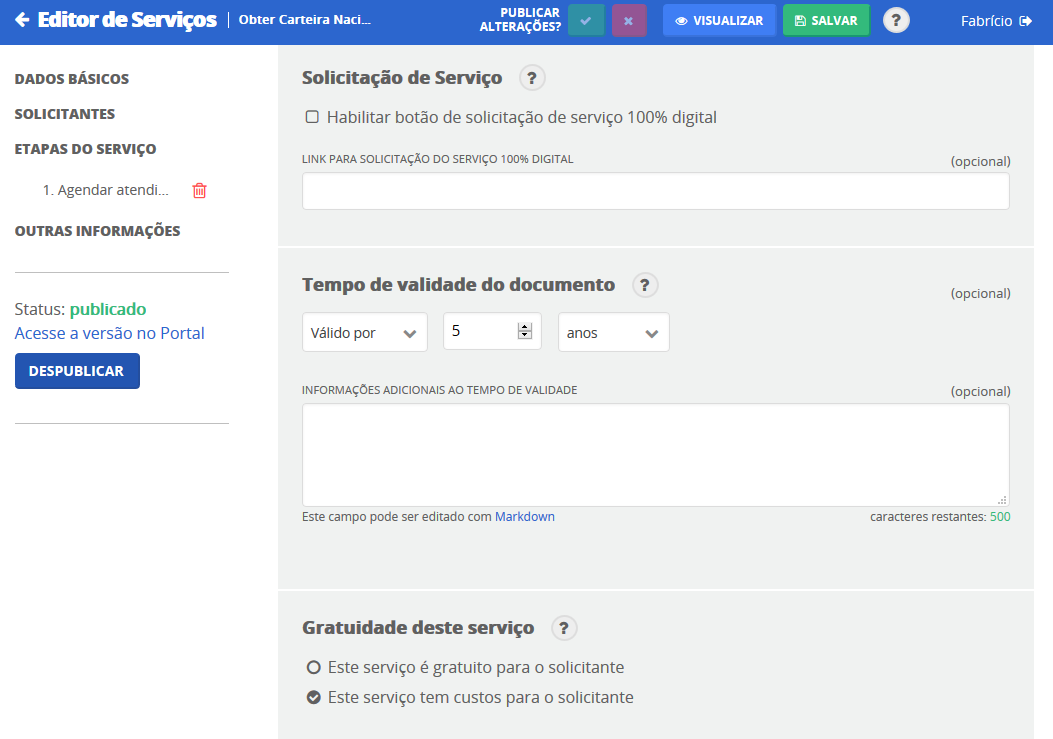The height and width of the screenshot is (739, 1053).
Task: Go to the Outras Informações section
Action: pos(97,231)
